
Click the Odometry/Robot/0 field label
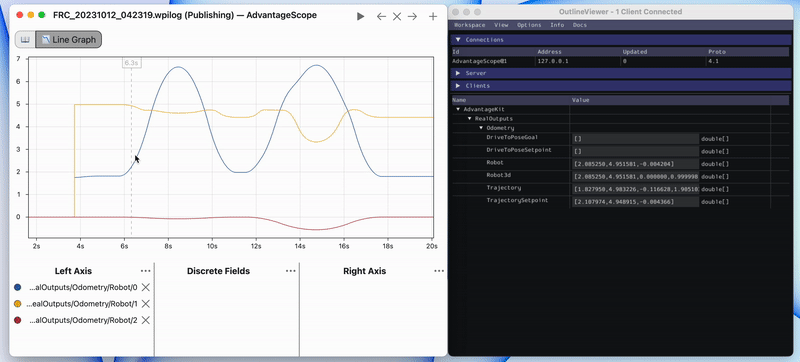click(83, 288)
